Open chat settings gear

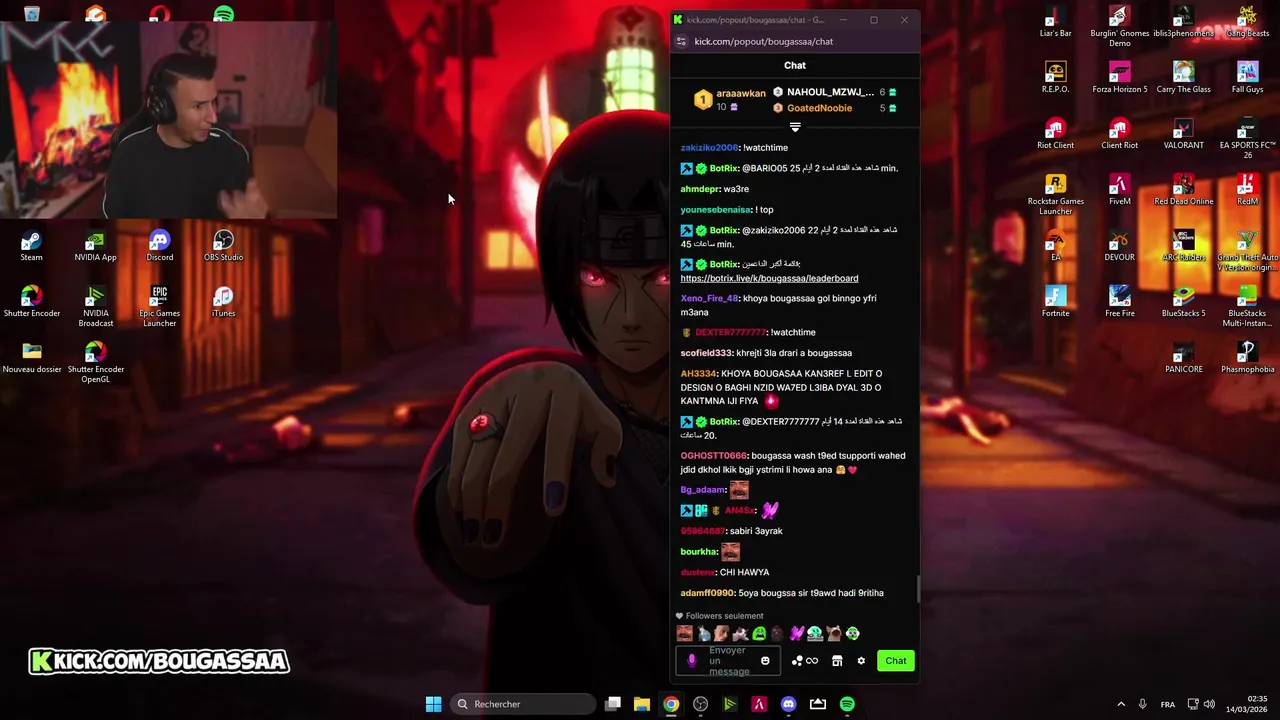click(x=861, y=661)
